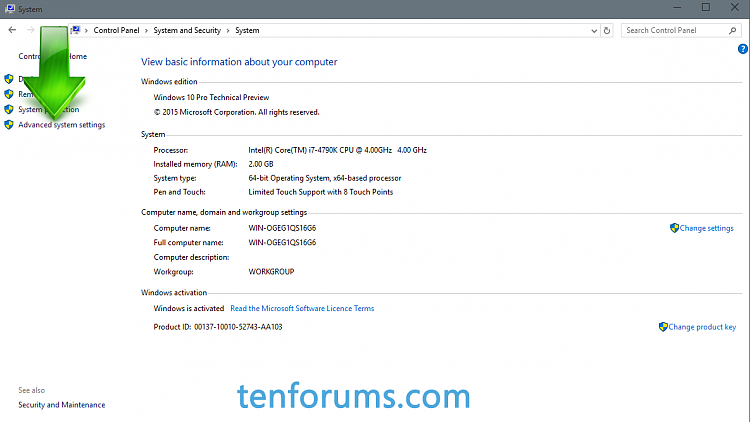Open Change settings for computer name
Screen dimensions: 750x422
point(706,228)
